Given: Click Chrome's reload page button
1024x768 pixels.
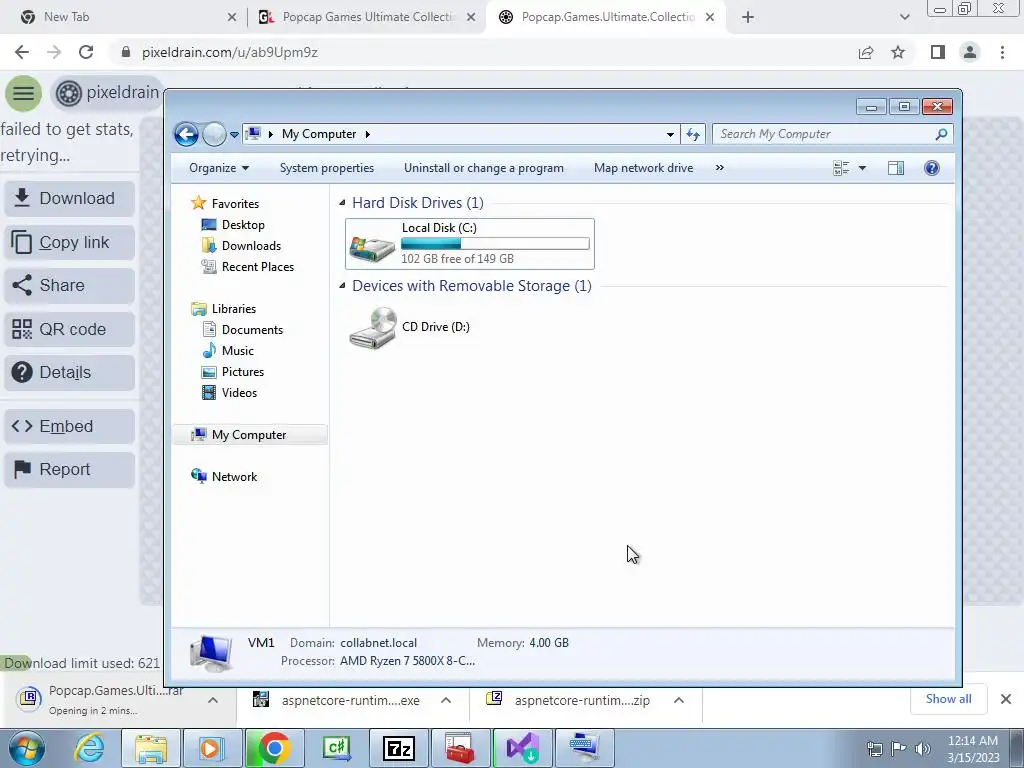Looking at the screenshot, I should (x=86, y=52).
